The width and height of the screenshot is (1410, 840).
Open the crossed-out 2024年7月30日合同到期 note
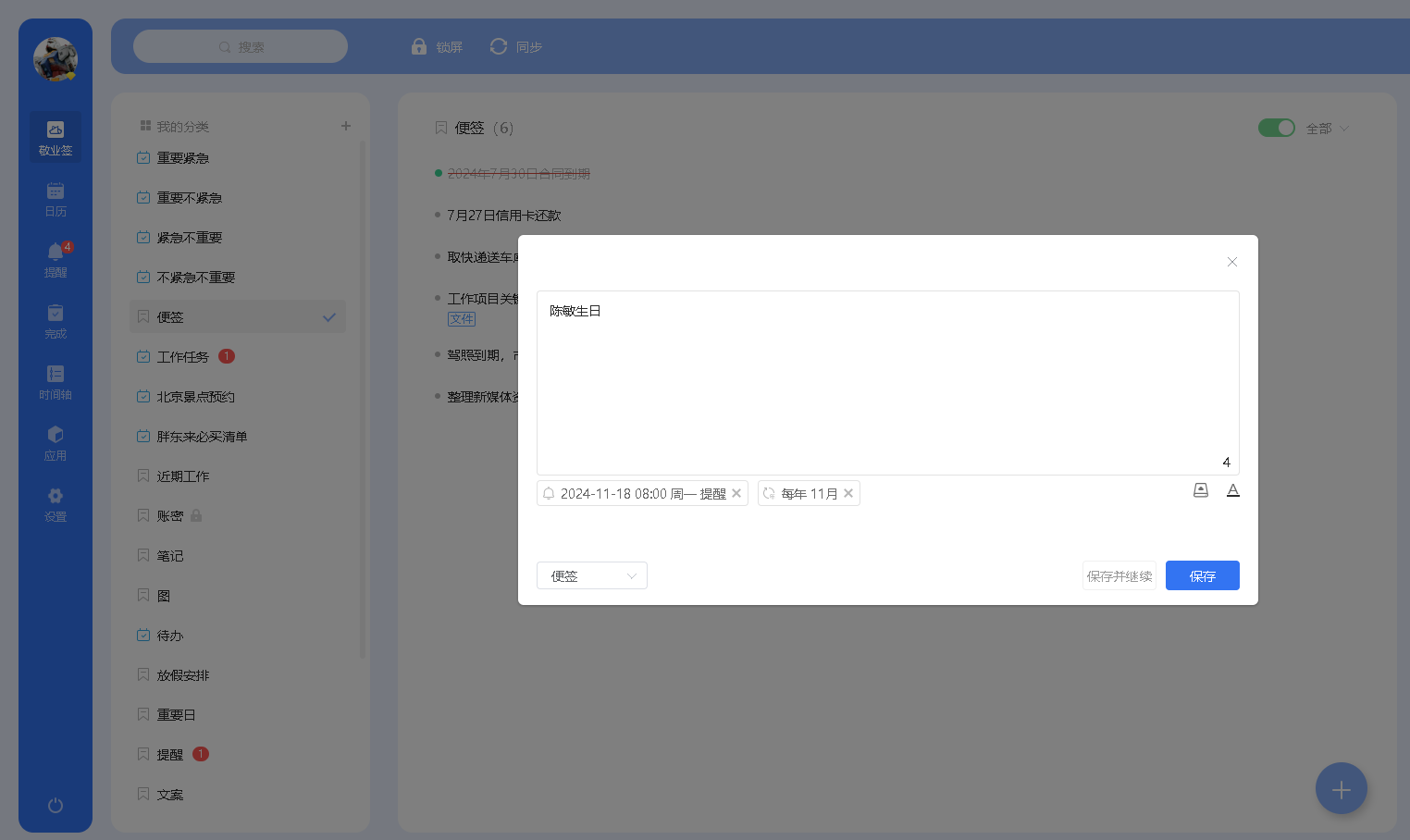click(x=518, y=173)
